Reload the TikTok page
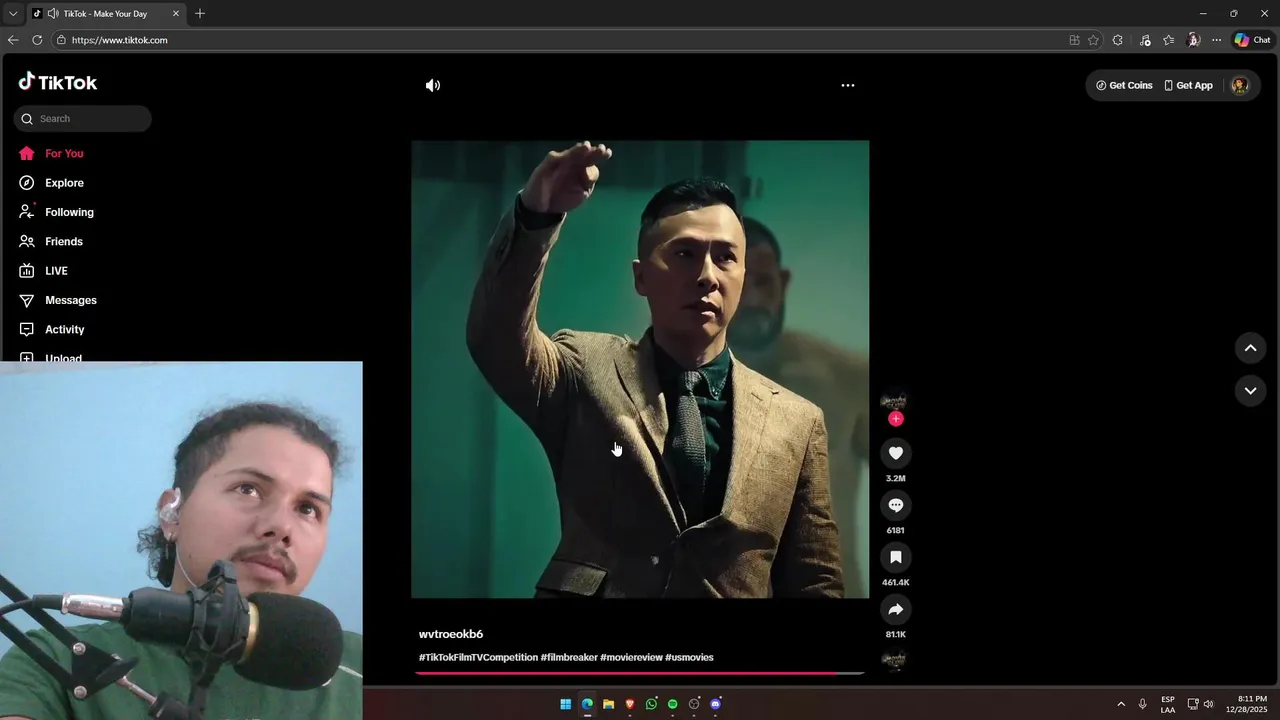This screenshot has height=720, width=1280. [37, 40]
